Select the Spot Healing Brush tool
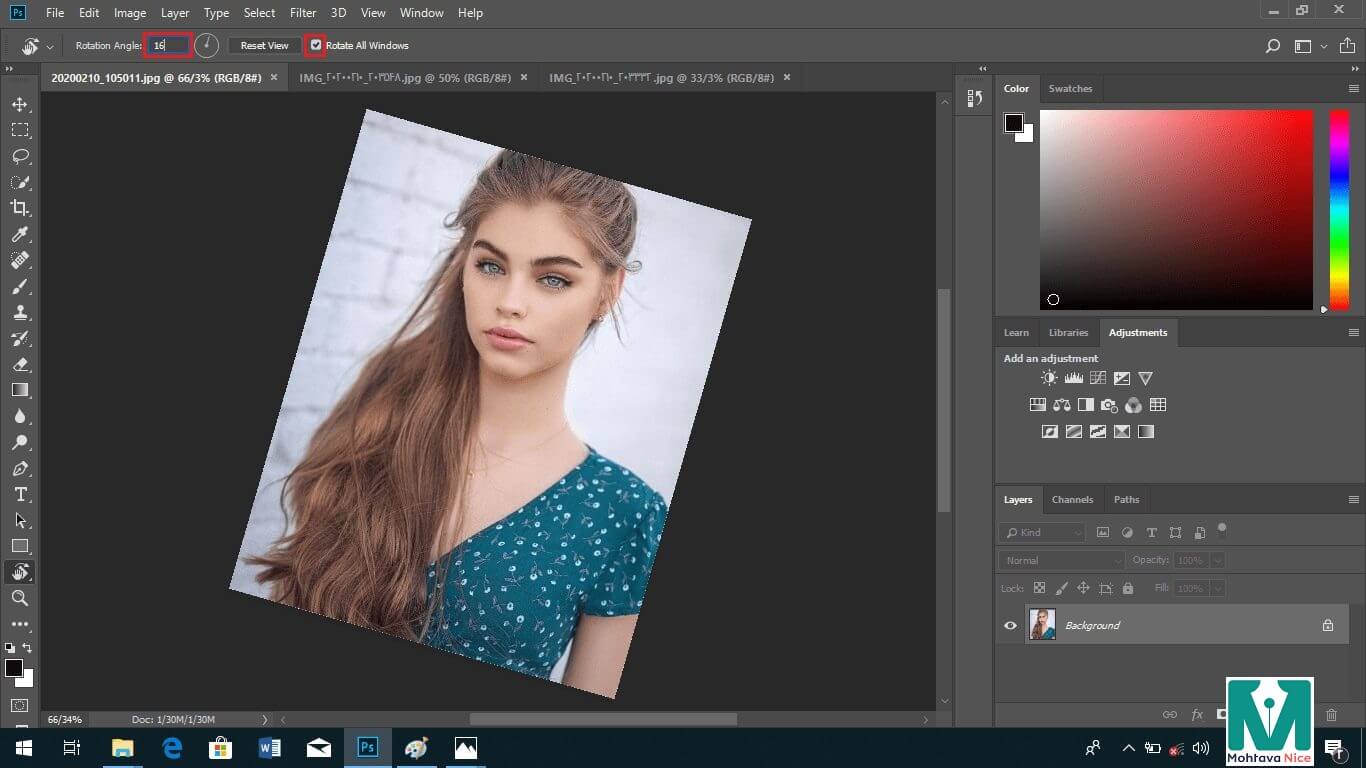 (x=20, y=260)
